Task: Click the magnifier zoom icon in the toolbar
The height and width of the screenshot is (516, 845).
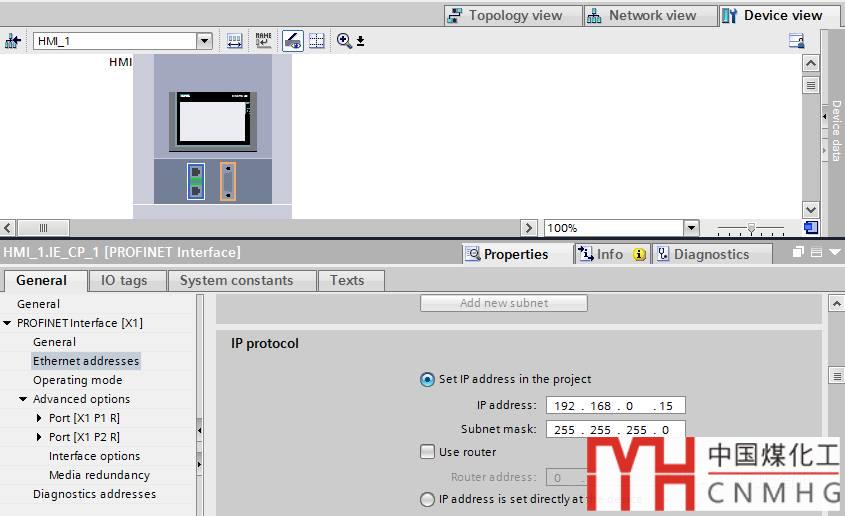Action: click(x=345, y=41)
